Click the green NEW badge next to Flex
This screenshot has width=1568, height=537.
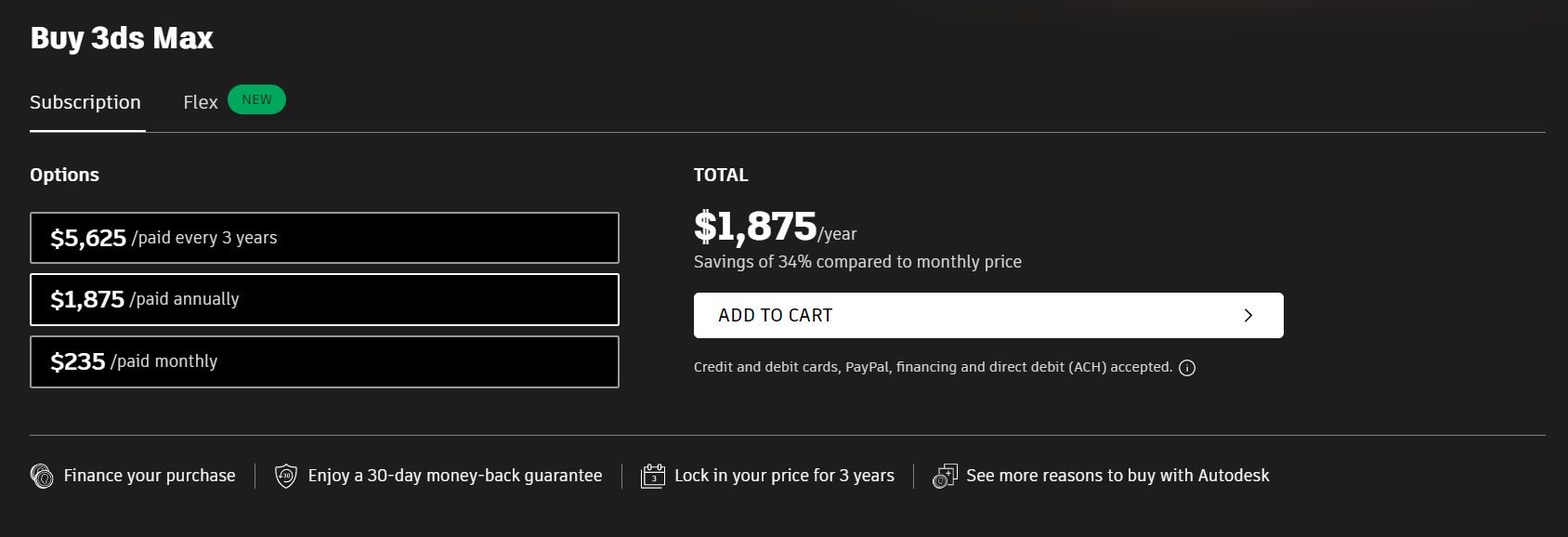[256, 99]
